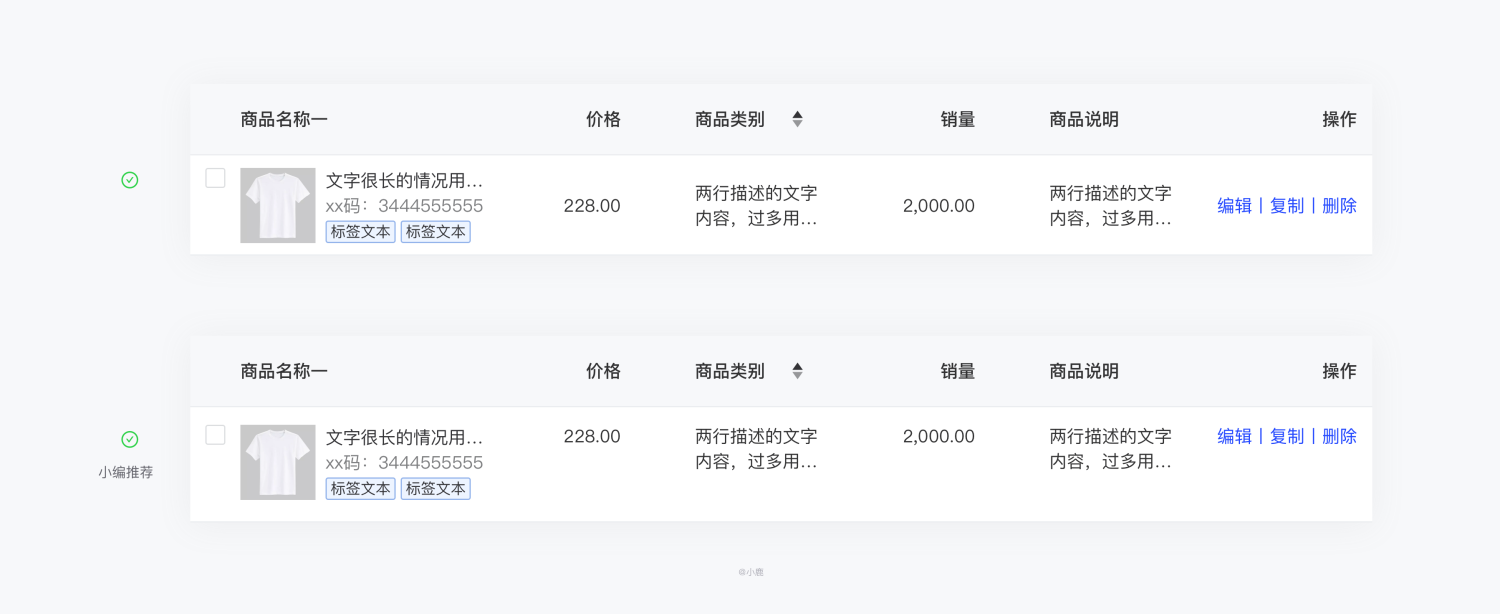The width and height of the screenshot is (1500, 614).
Task: Click the 小编推荐 label
Action: tap(126, 472)
